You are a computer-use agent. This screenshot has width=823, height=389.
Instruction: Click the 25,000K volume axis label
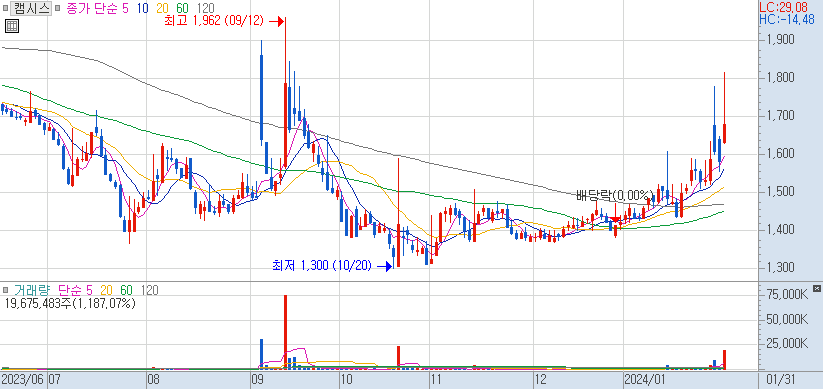(787, 344)
